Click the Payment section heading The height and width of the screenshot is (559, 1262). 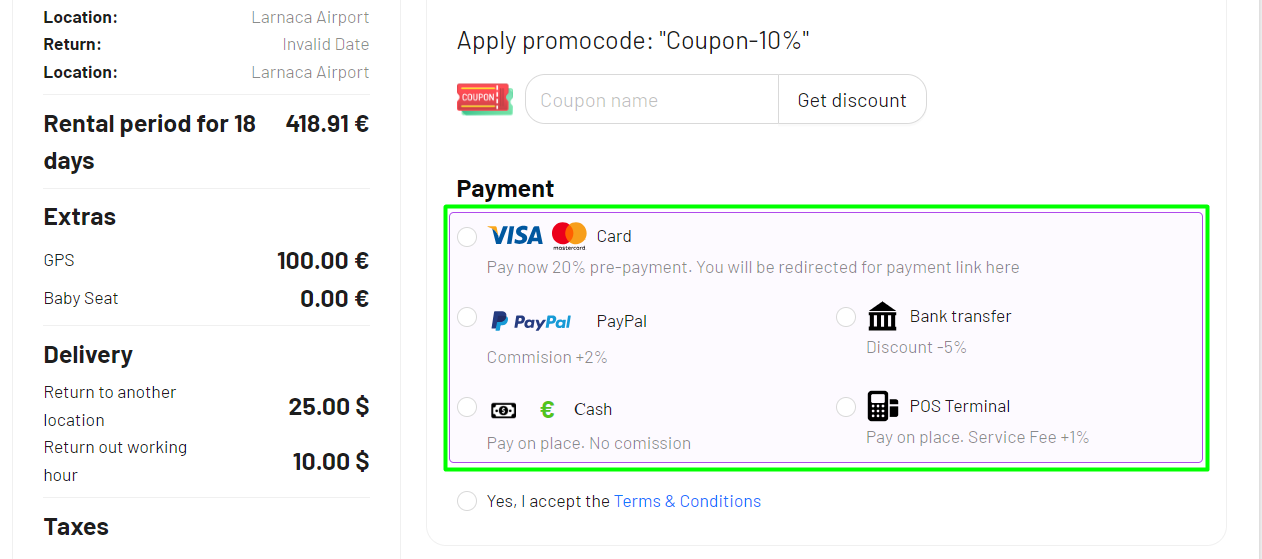click(505, 189)
